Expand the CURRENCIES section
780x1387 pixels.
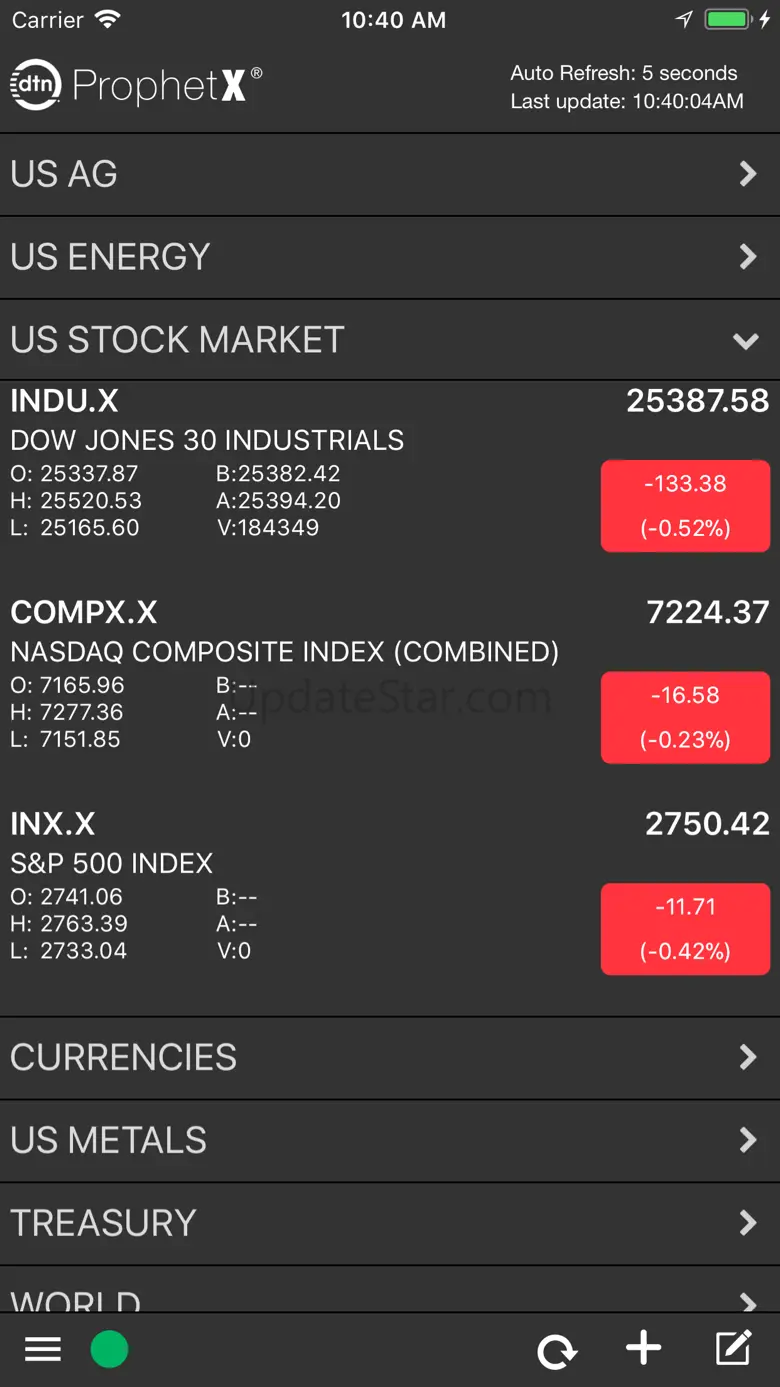pyautogui.click(x=390, y=1057)
